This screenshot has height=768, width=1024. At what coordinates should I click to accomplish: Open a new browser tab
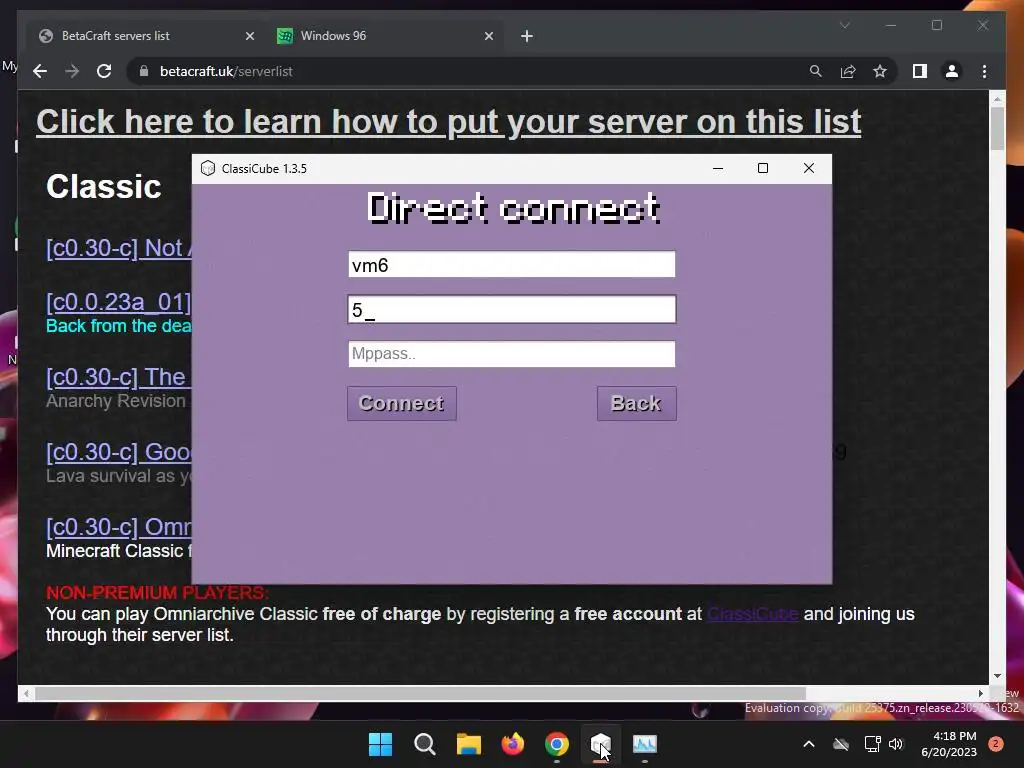point(527,36)
